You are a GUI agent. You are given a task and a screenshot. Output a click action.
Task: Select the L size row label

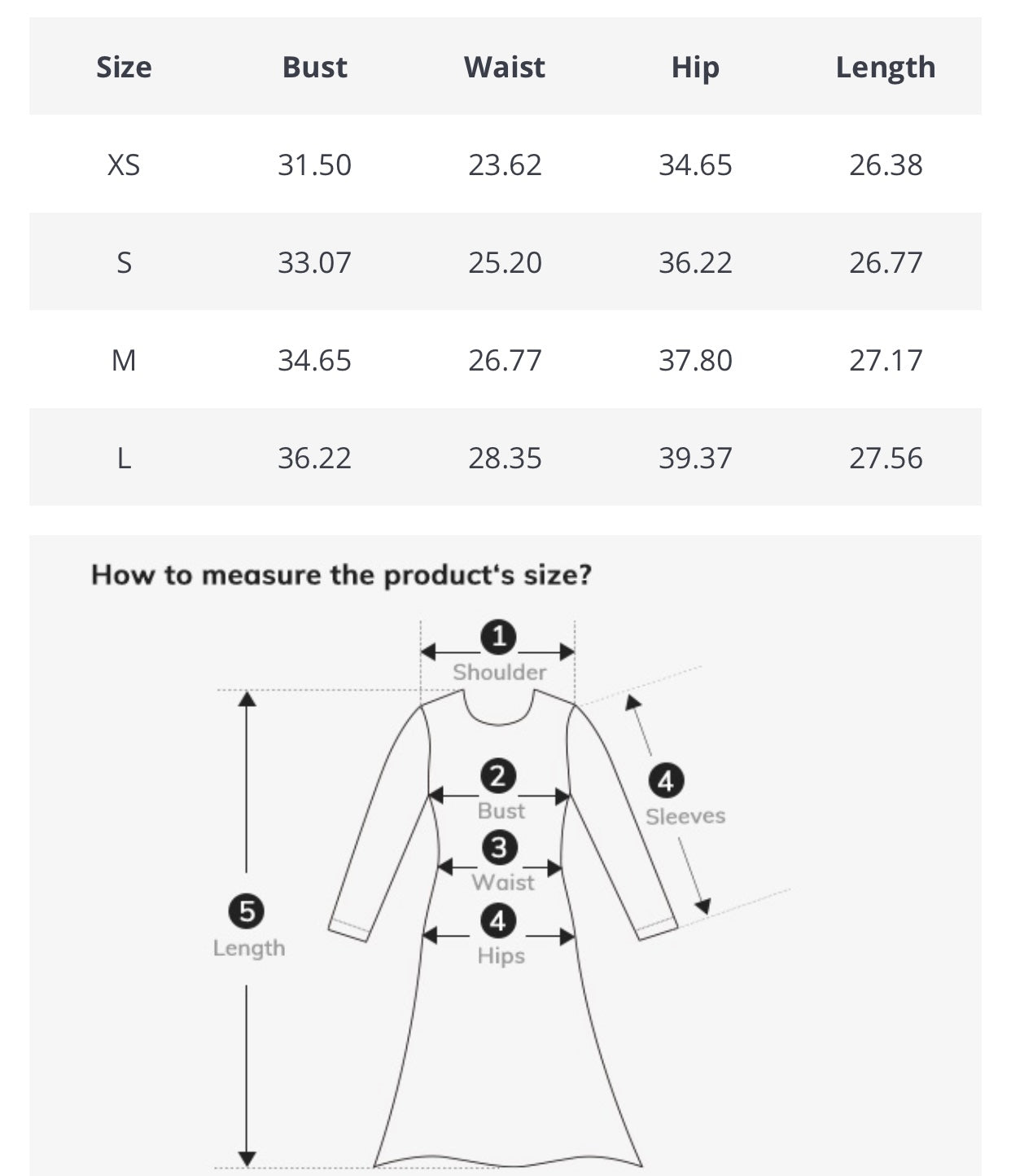[x=124, y=458]
